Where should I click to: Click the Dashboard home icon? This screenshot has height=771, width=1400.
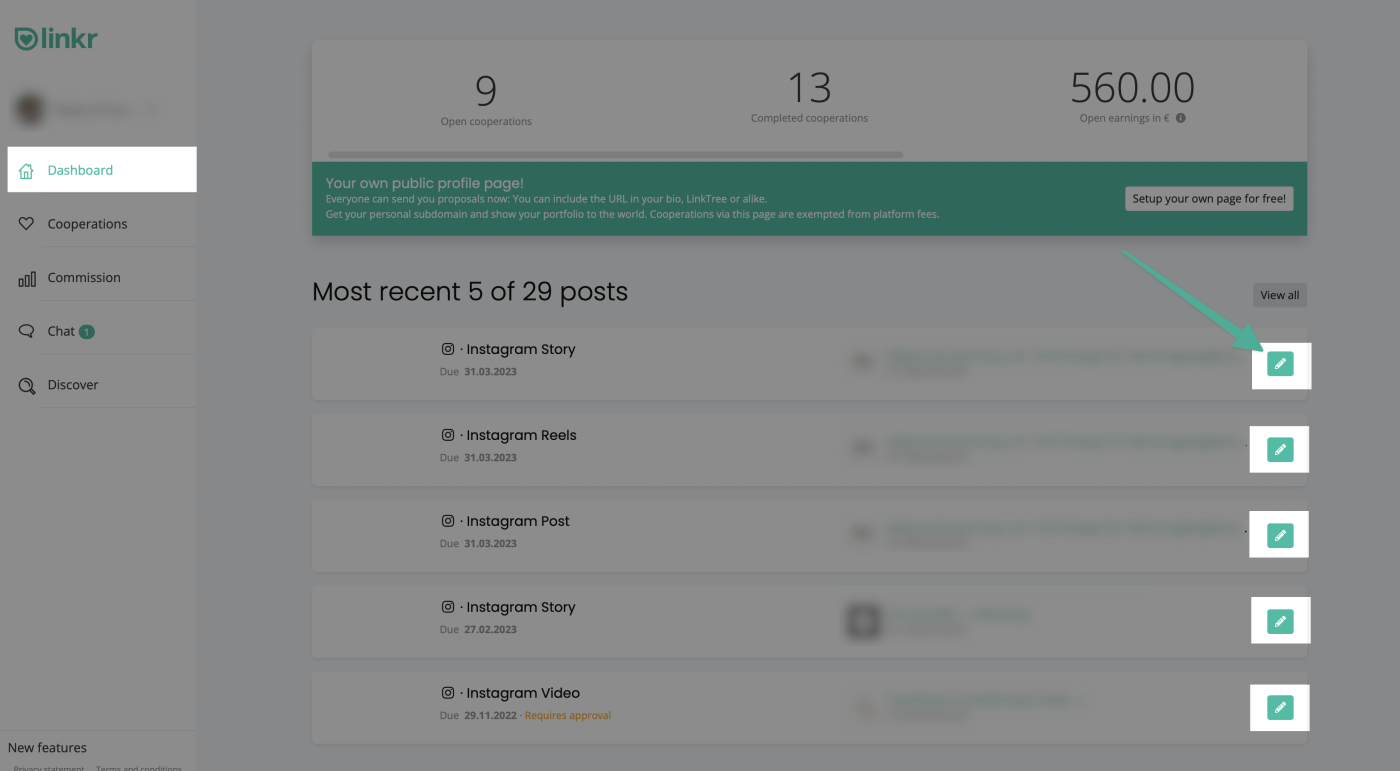pyautogui.click(x=27, y=171)
